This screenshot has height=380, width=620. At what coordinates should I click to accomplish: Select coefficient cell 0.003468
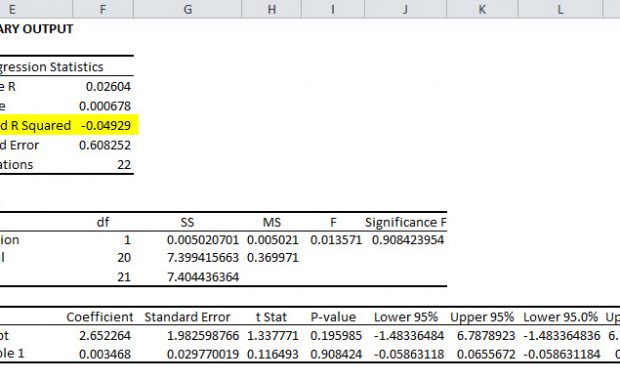coord(105,354)
